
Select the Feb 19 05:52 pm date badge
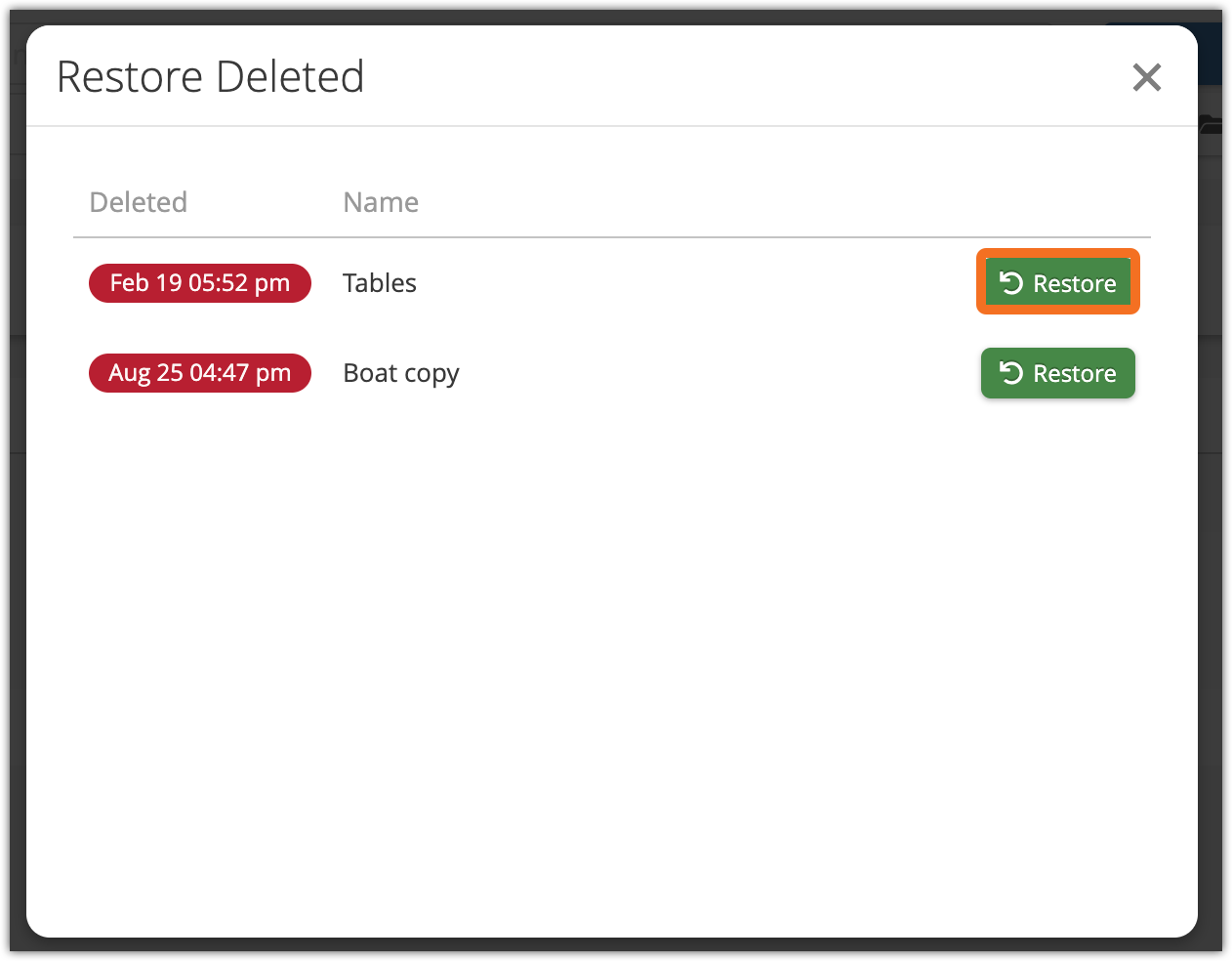click(200, 283)
